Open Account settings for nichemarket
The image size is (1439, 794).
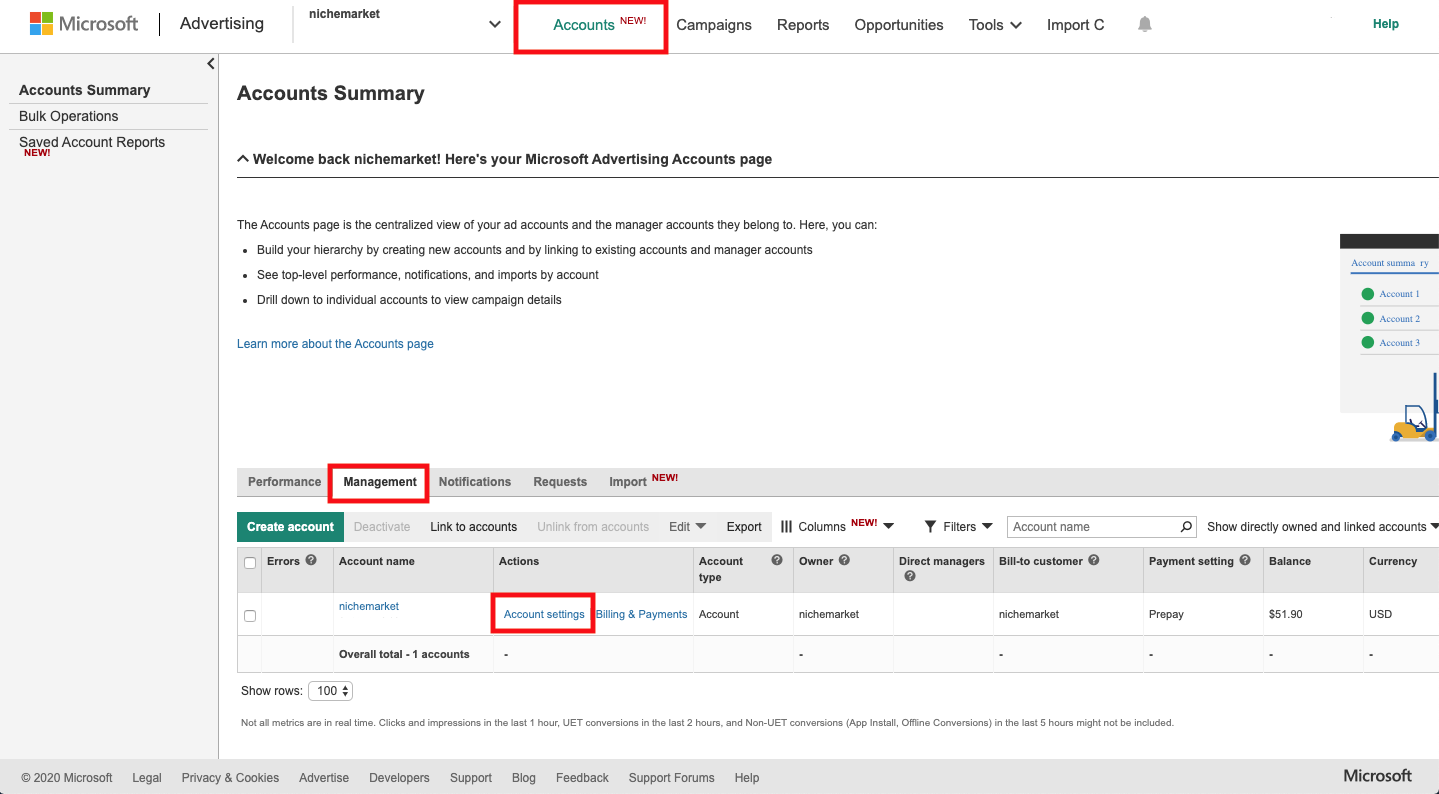click(x=544, y=614)
